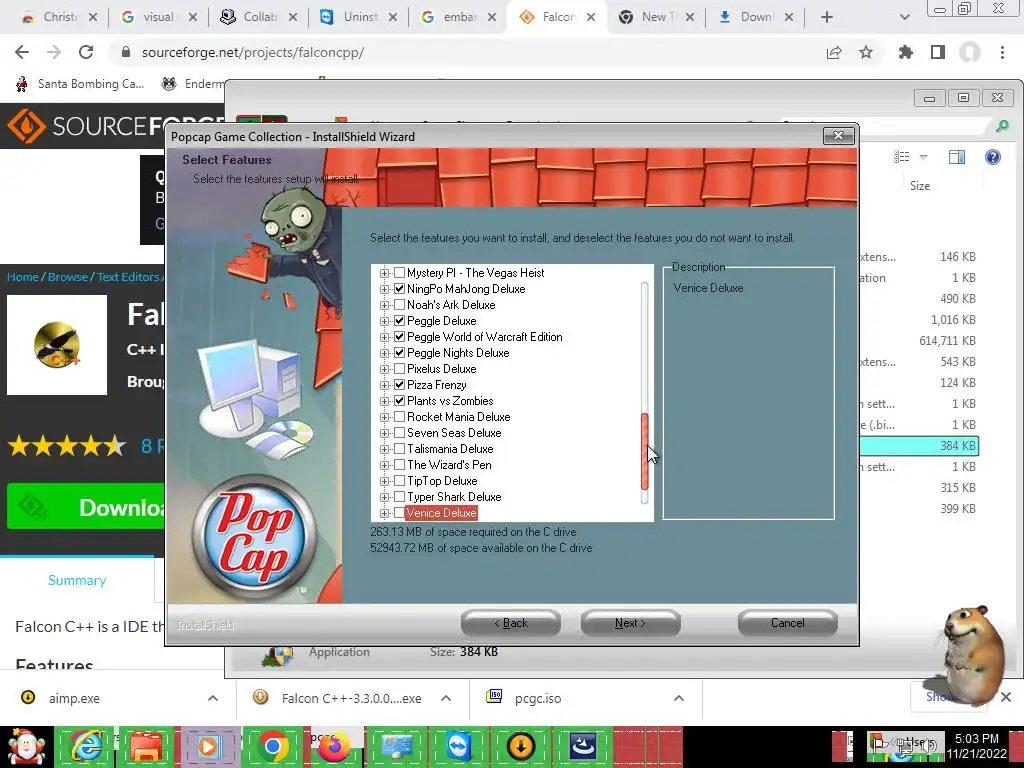
Task: Change Explorer view layout icon
Action: tap(902, 157)
